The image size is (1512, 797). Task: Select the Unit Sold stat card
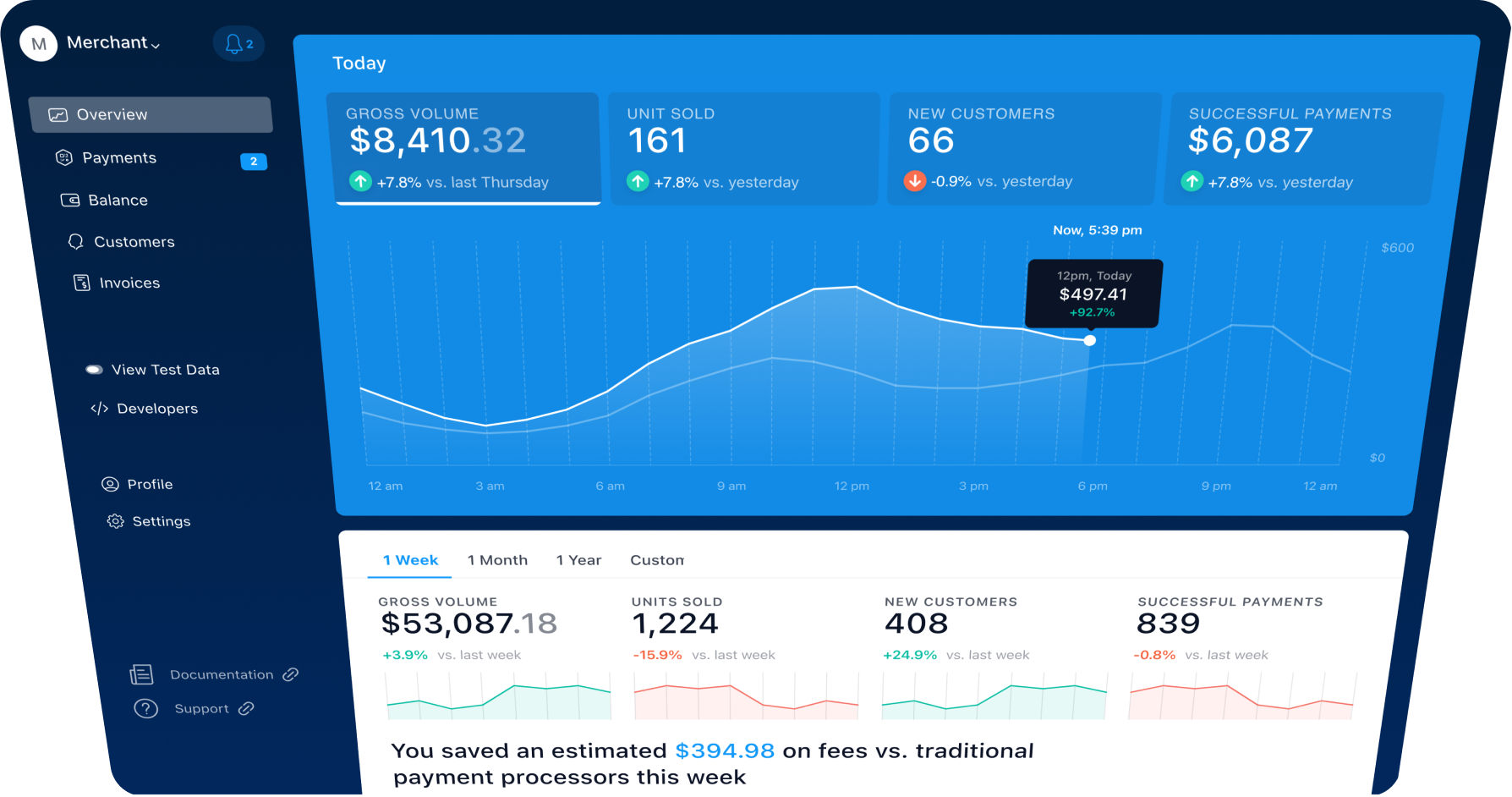click(x=743, y=148)
